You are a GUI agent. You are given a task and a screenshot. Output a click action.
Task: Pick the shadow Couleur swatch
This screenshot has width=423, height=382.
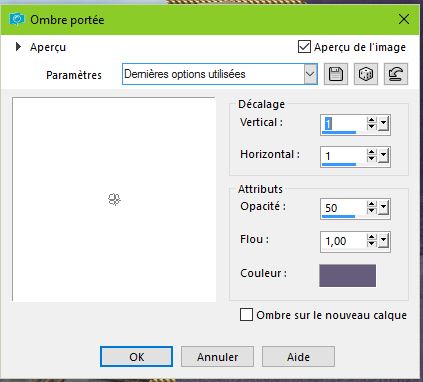point(348,275)
